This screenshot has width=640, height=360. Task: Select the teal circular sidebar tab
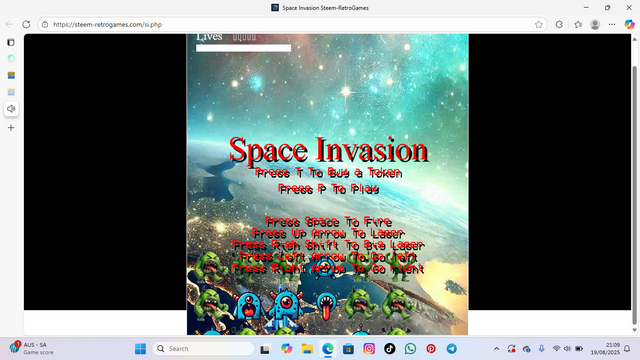pyautogui.click(x=11, y=58)
